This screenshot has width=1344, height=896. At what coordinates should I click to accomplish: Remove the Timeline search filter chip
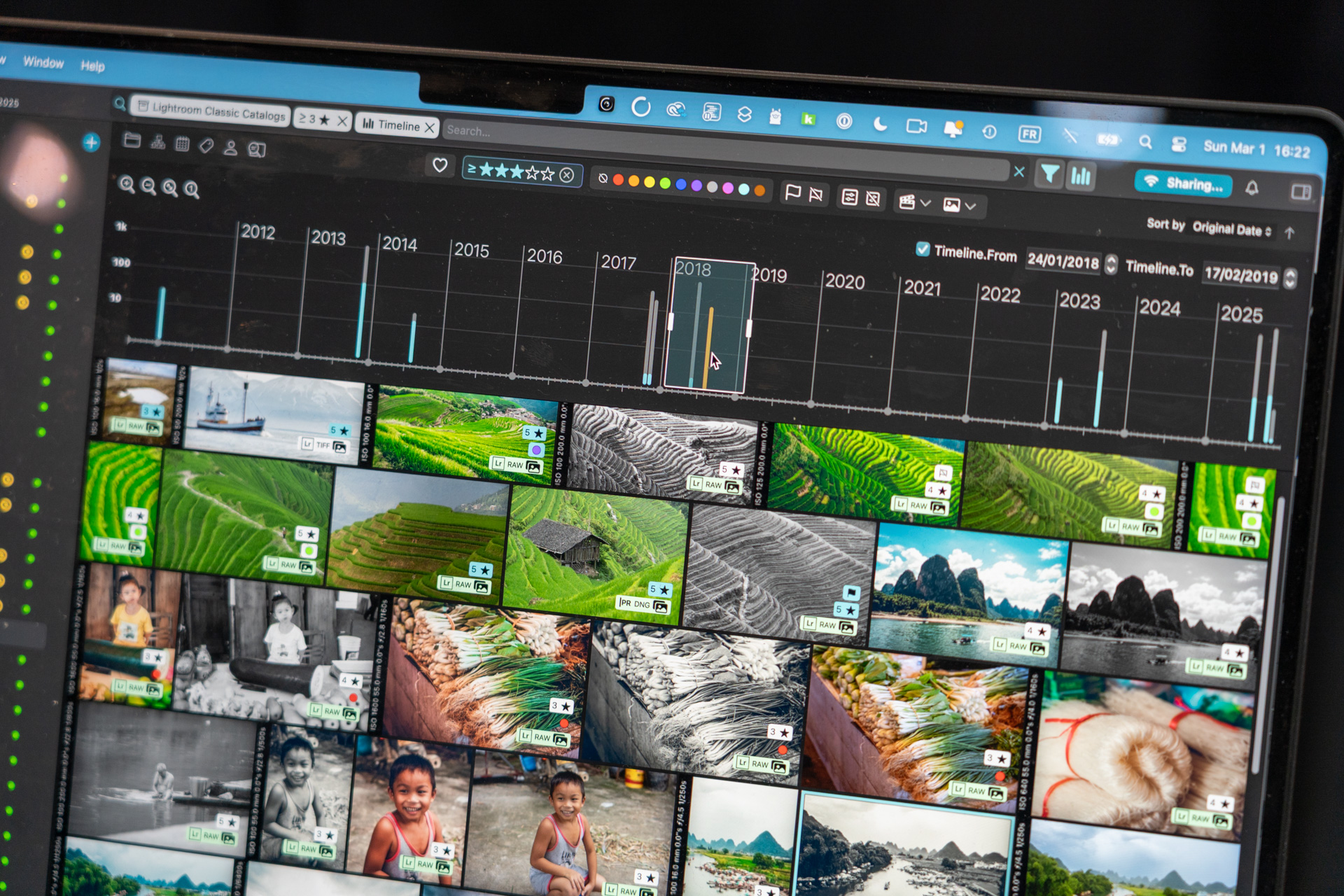click(x=430, y=127)
